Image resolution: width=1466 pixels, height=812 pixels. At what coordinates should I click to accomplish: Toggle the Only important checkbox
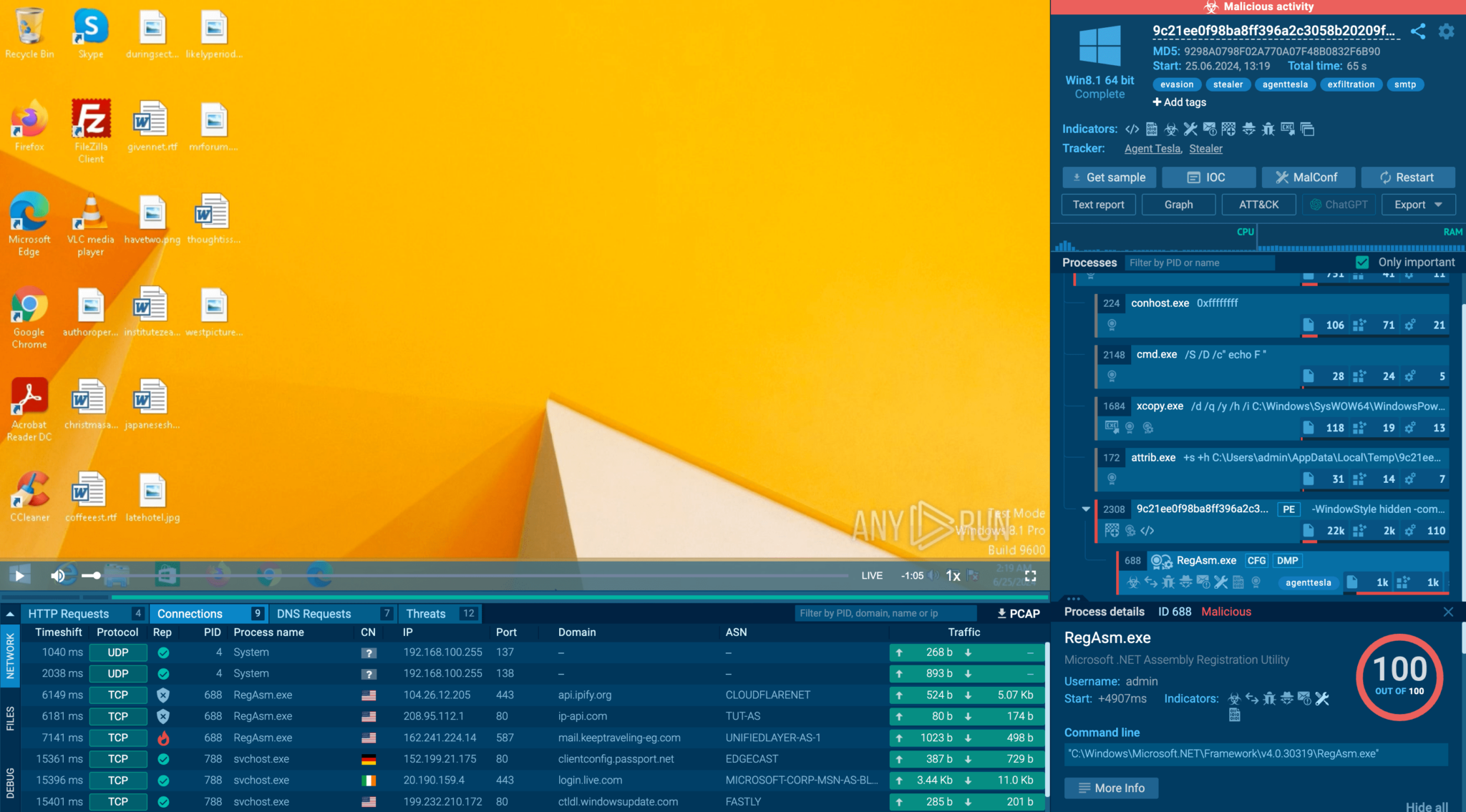[1362, 263]
